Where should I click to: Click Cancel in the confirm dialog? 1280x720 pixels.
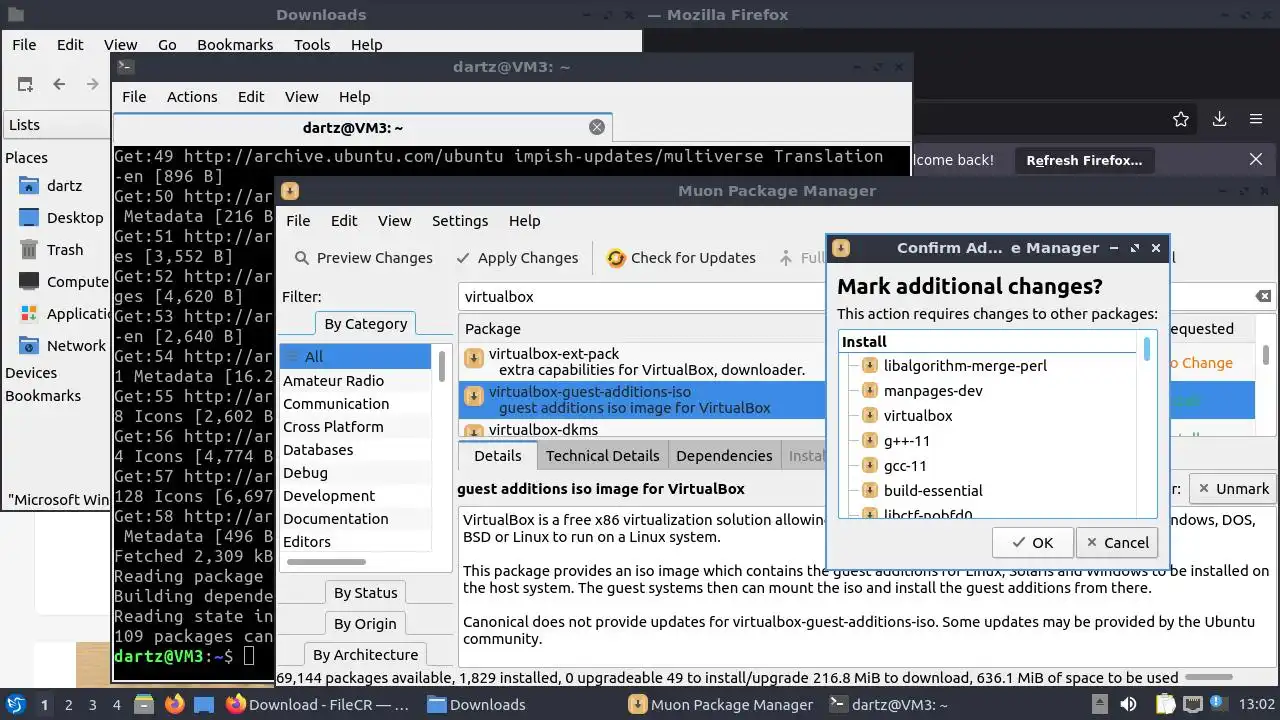pos(1117,543)
